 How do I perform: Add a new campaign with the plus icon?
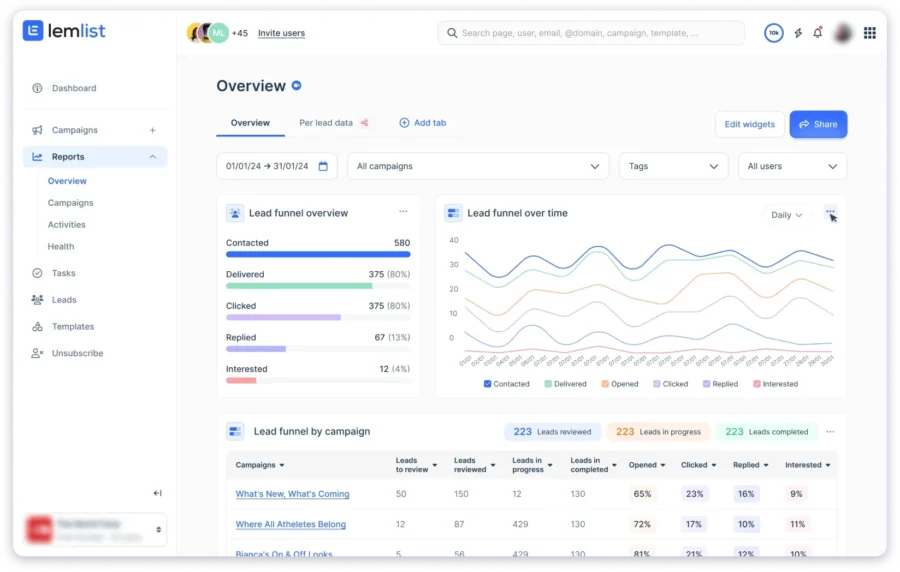153,130
